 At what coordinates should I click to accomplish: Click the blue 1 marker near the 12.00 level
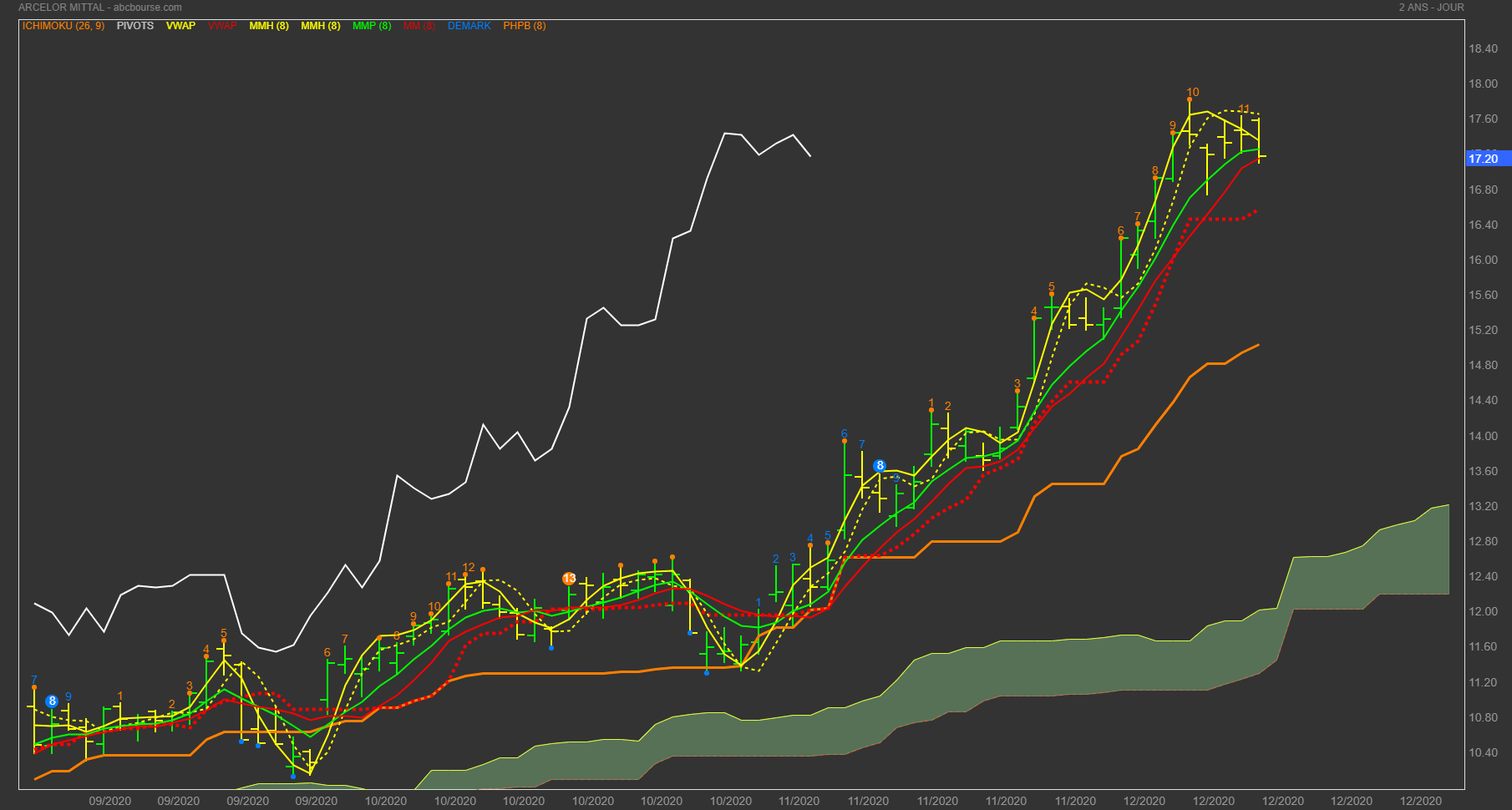coord(759,602)
